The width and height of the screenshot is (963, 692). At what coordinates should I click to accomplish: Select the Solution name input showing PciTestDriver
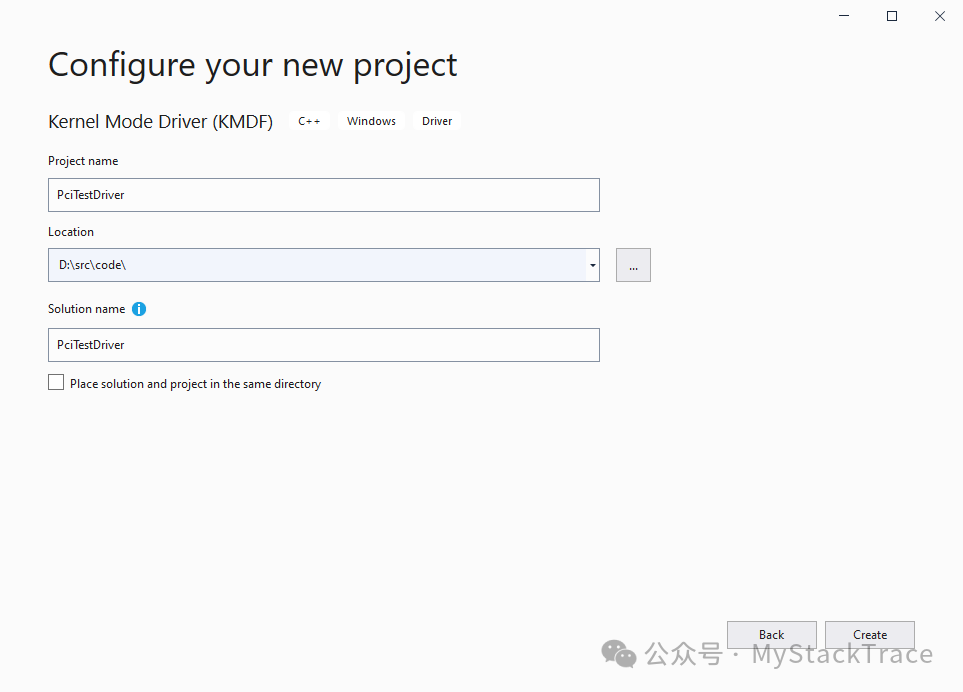[323, 344]
